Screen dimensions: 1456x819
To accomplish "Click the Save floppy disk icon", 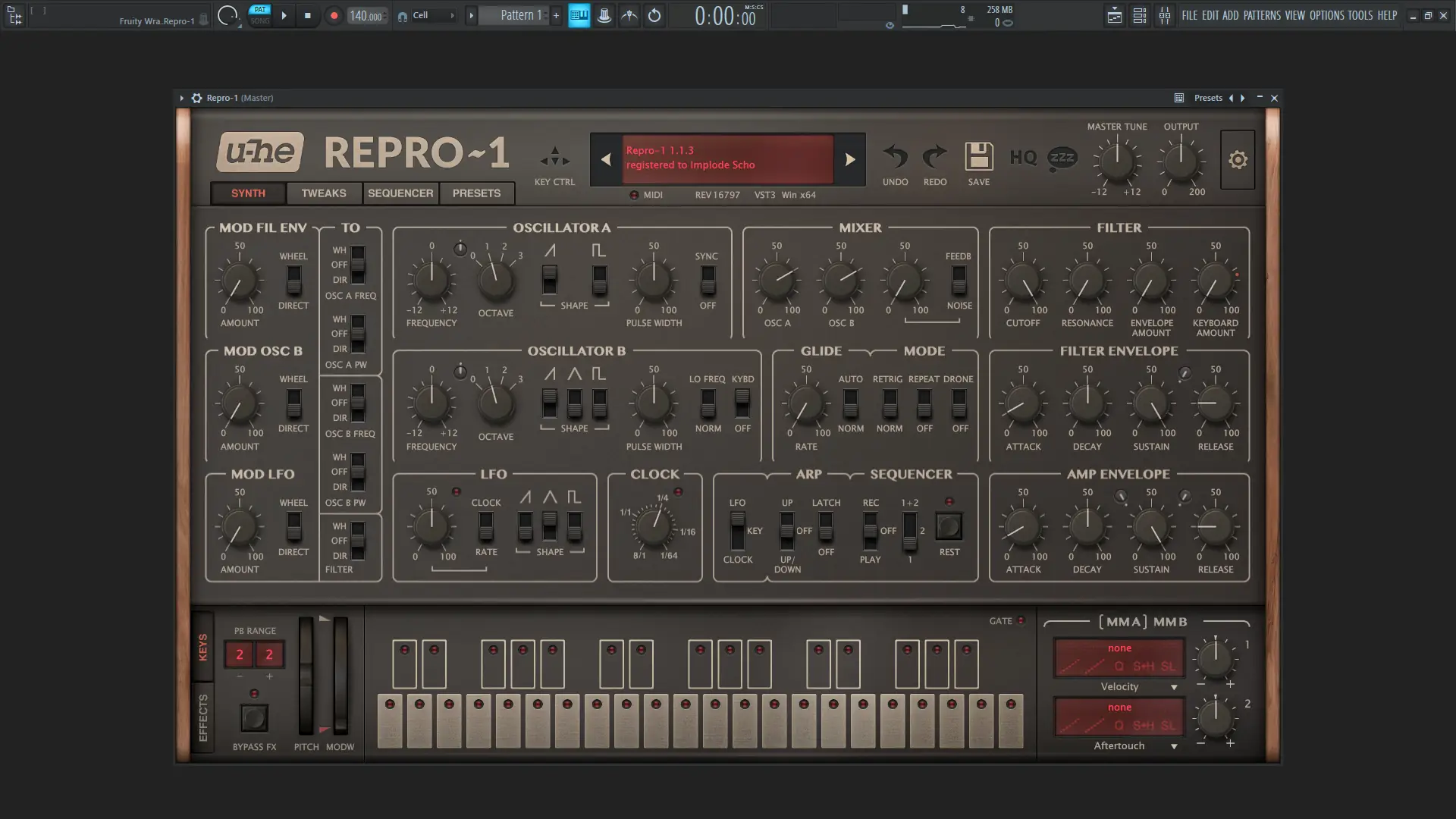I will click(x=978, y=157).
